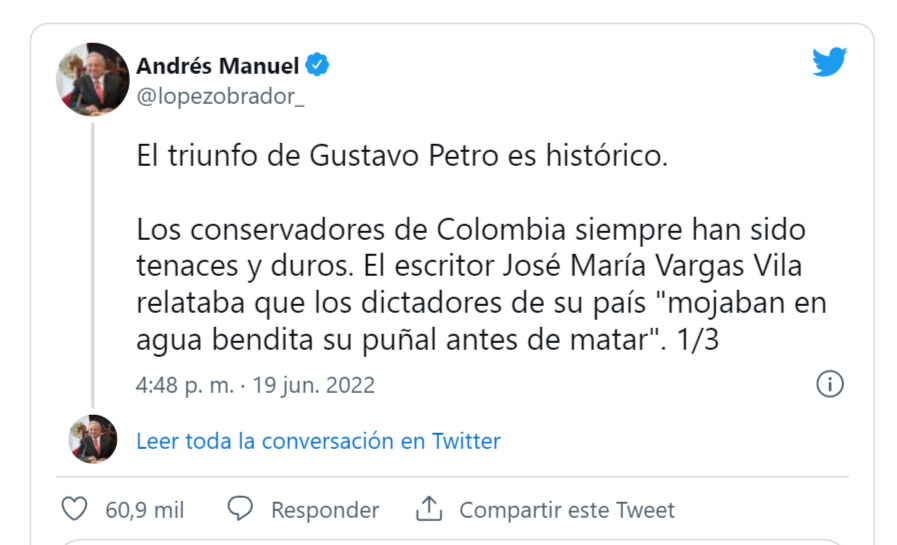Click the partially visible box at the bottom
This screenshot has height=545, width=897.
tap(450, 541)
